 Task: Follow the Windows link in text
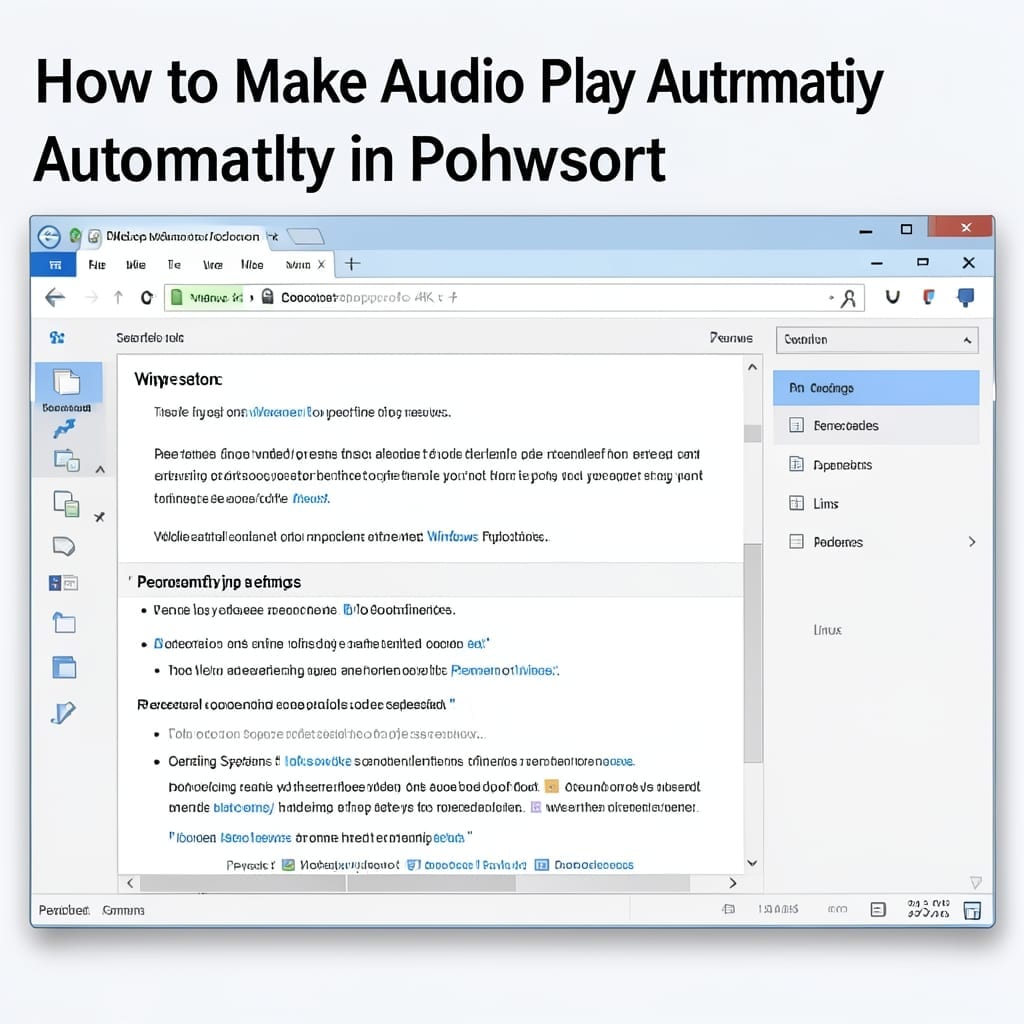[x=453, y=537]
